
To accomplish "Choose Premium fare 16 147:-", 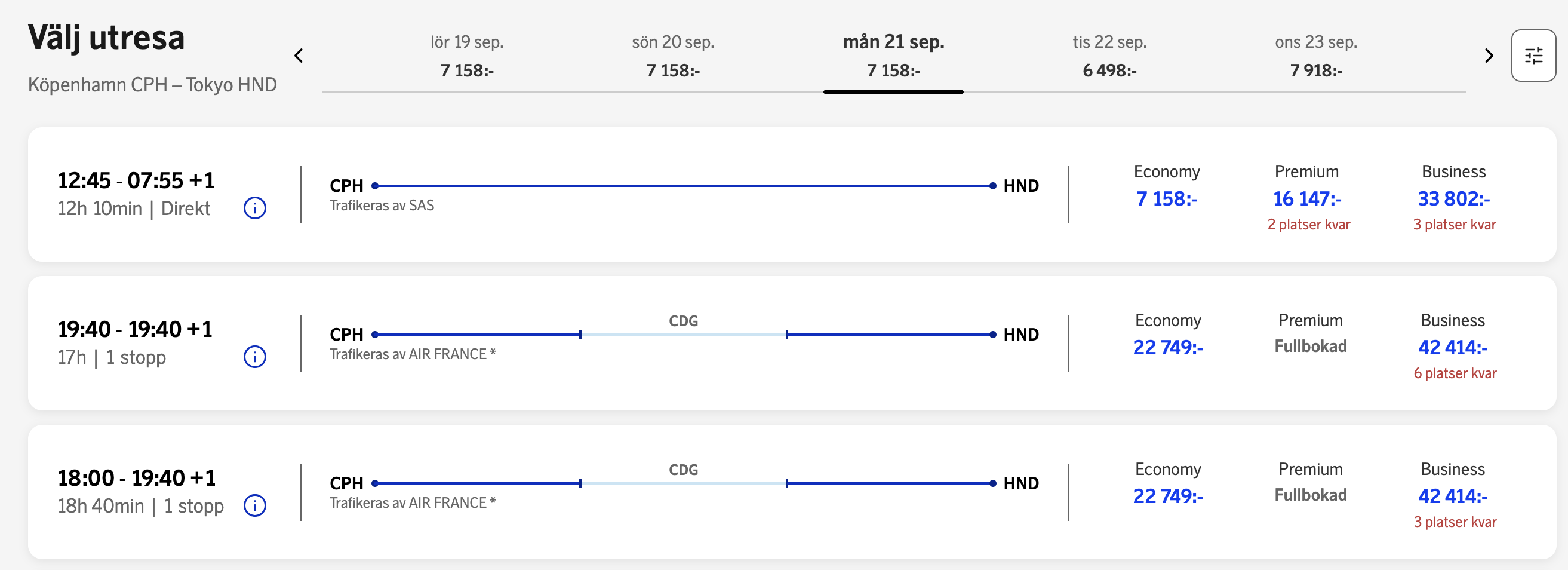I will point(1308,197).
